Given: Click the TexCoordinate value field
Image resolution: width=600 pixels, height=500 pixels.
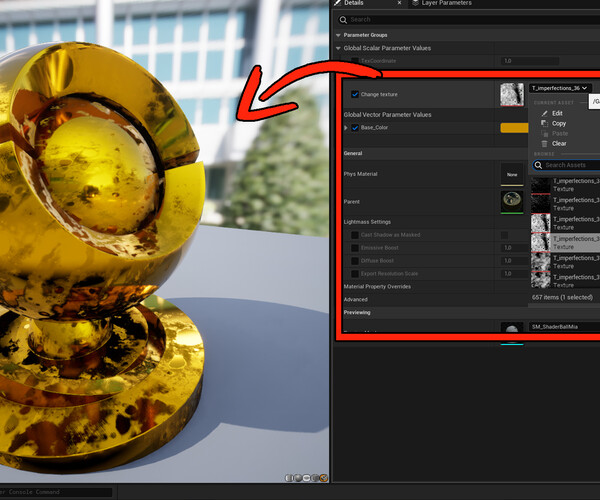Looking at the screenshot, I should pos(530,61).
